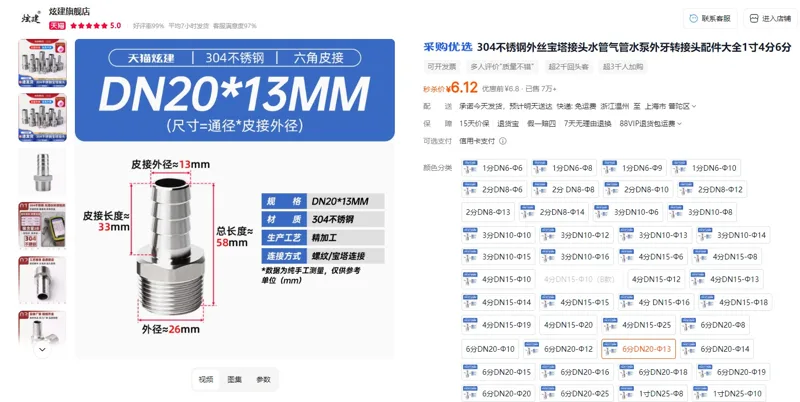Click the info icon next to 信用卡支付
The height and width of the screenshot is (402, 800).
tap(503, 141)
